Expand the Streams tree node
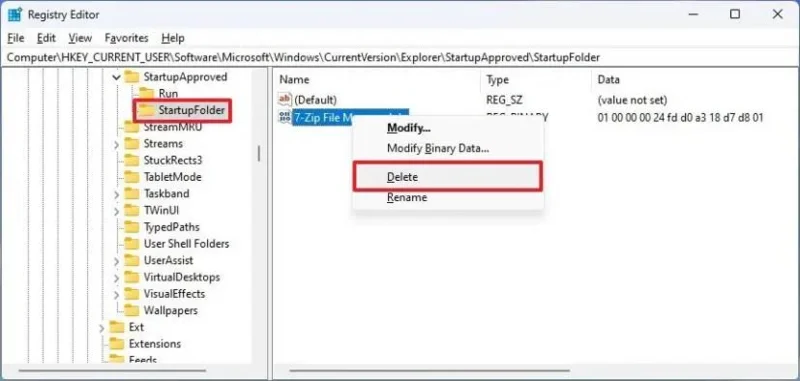 point(116,144)
